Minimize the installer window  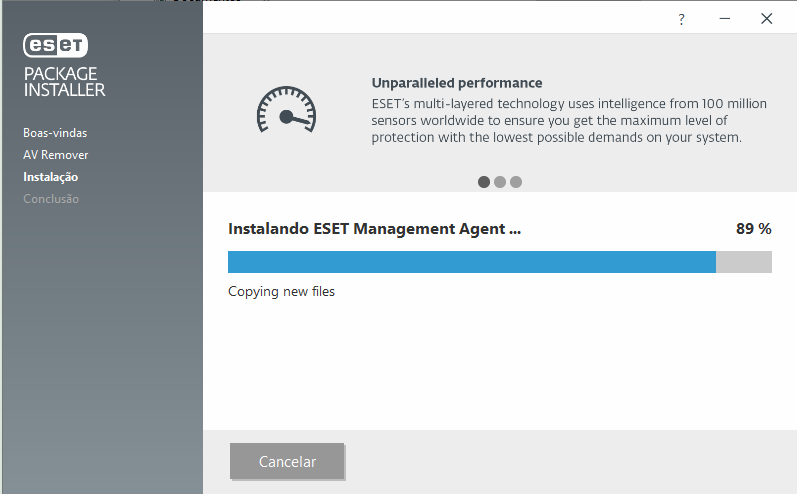[x=723, y=19]
